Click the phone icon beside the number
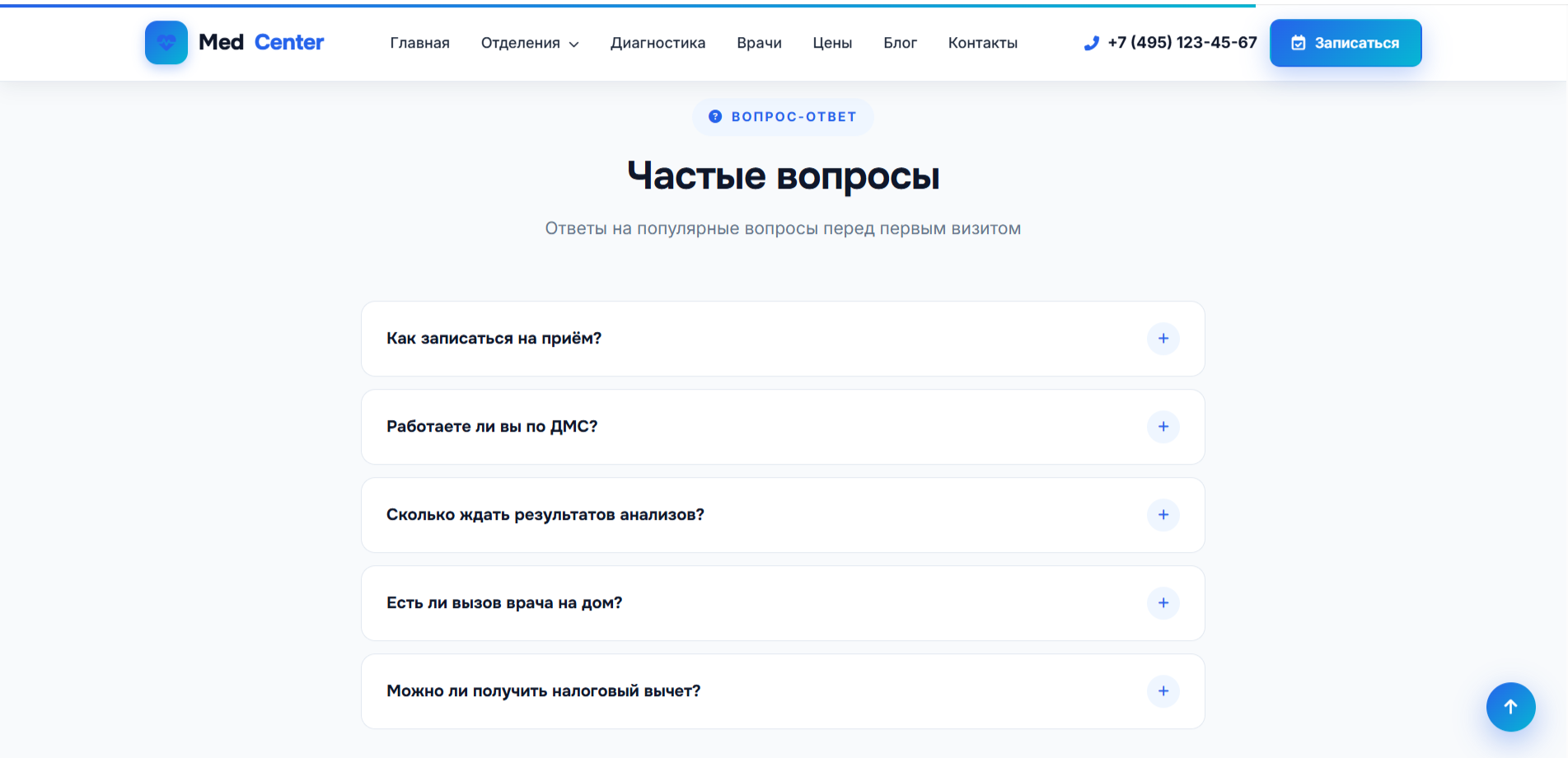This screenshot has width=1568, height=758. tap(1091, 43)
